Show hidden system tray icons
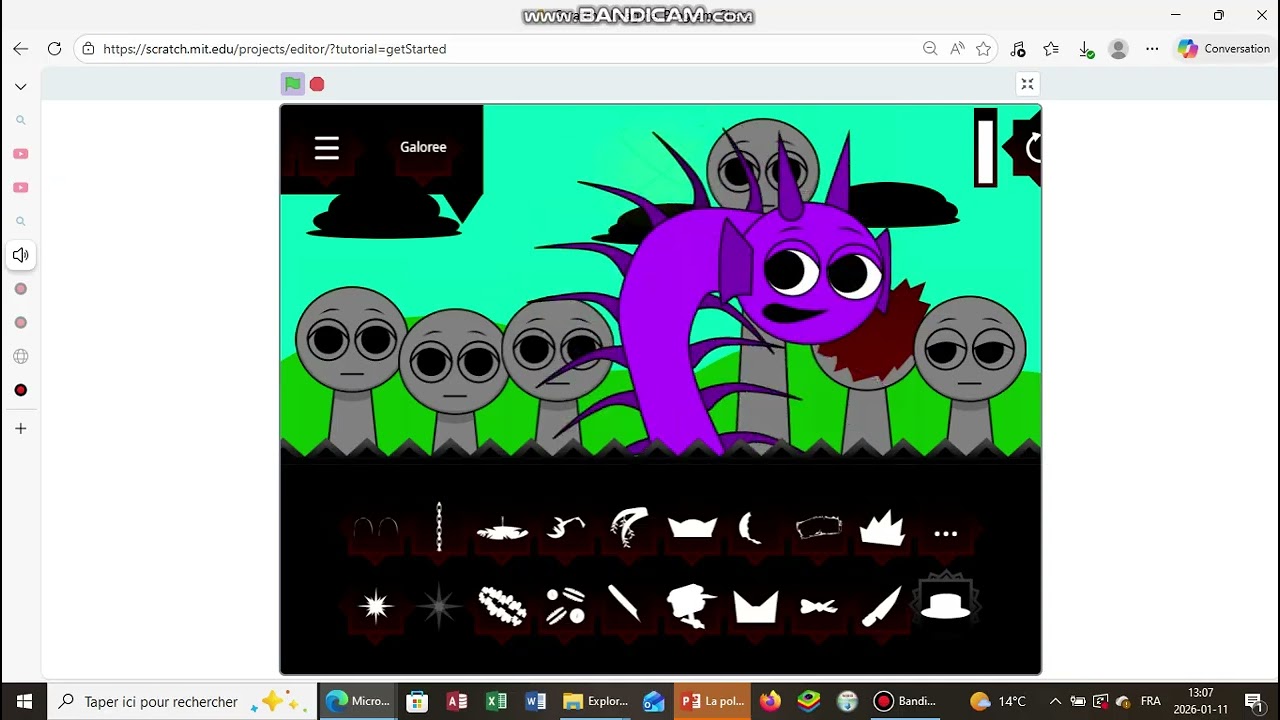This screenshot has width=1280, height=720. [1055, 701]
